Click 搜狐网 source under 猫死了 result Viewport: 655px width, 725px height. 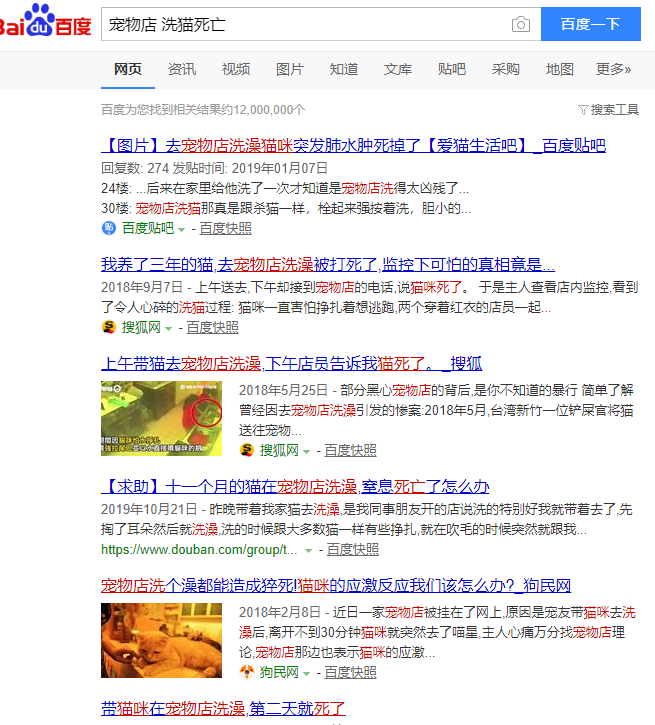pyautogui.click(x=279, y=450)
